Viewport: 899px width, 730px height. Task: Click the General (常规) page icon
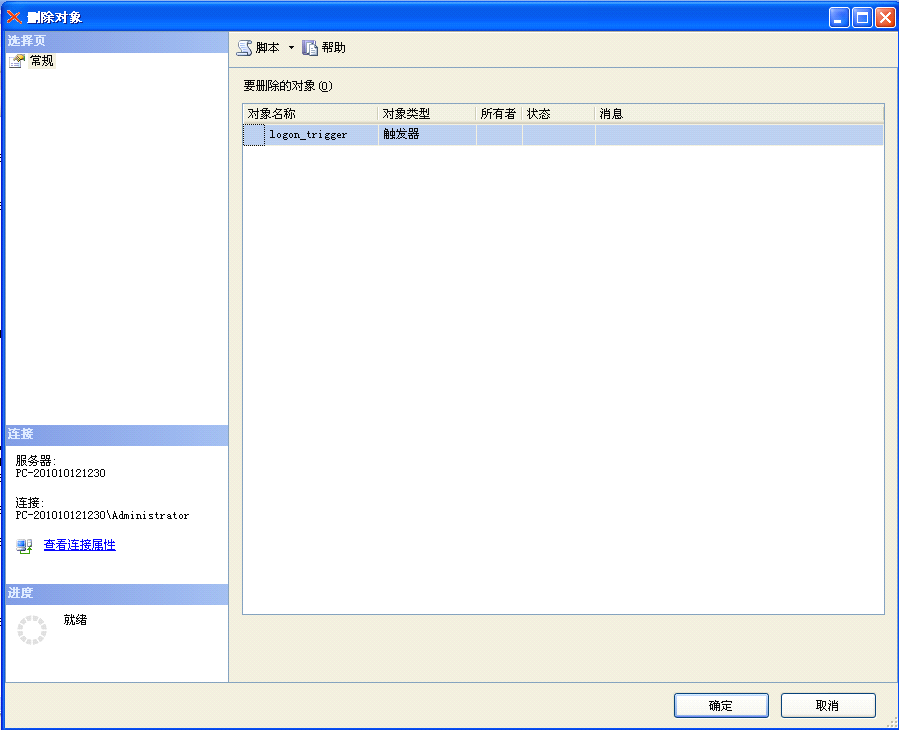pos(17,61)
